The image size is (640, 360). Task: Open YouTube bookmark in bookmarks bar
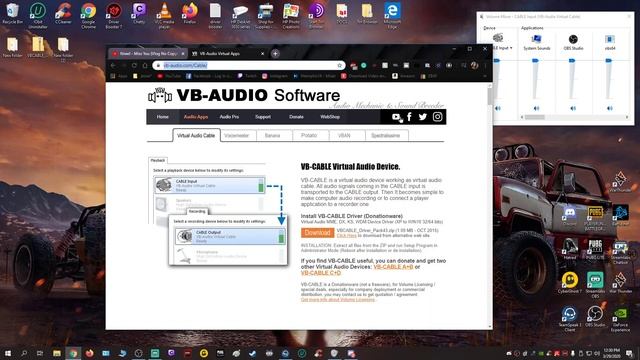point(169,76)
